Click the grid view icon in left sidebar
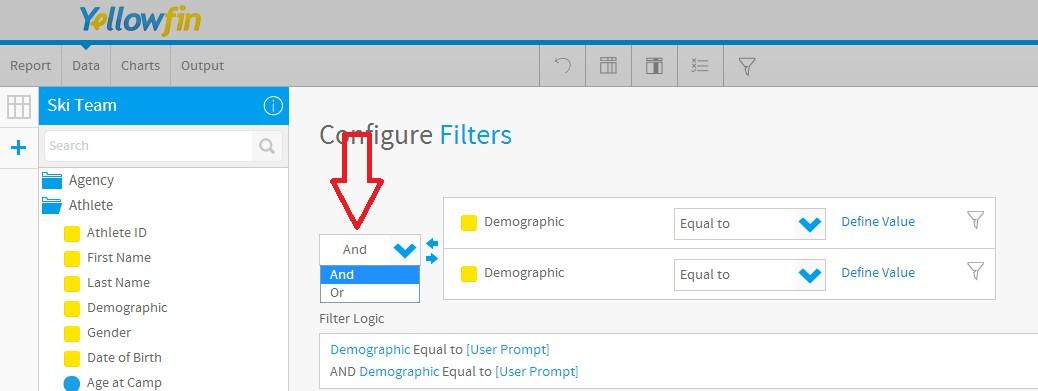 [19, 107]
